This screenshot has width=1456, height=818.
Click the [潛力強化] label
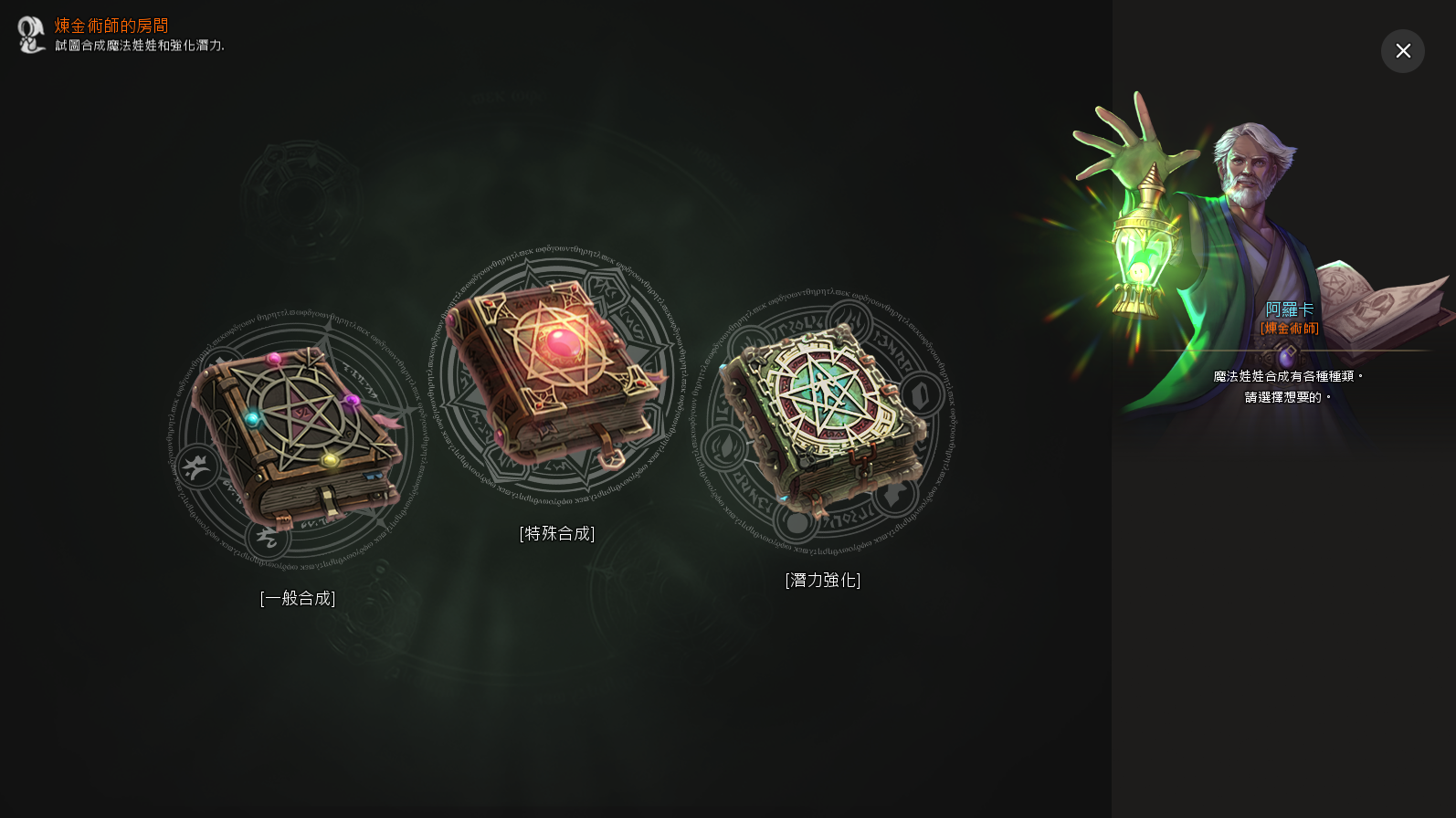point(823,580)
